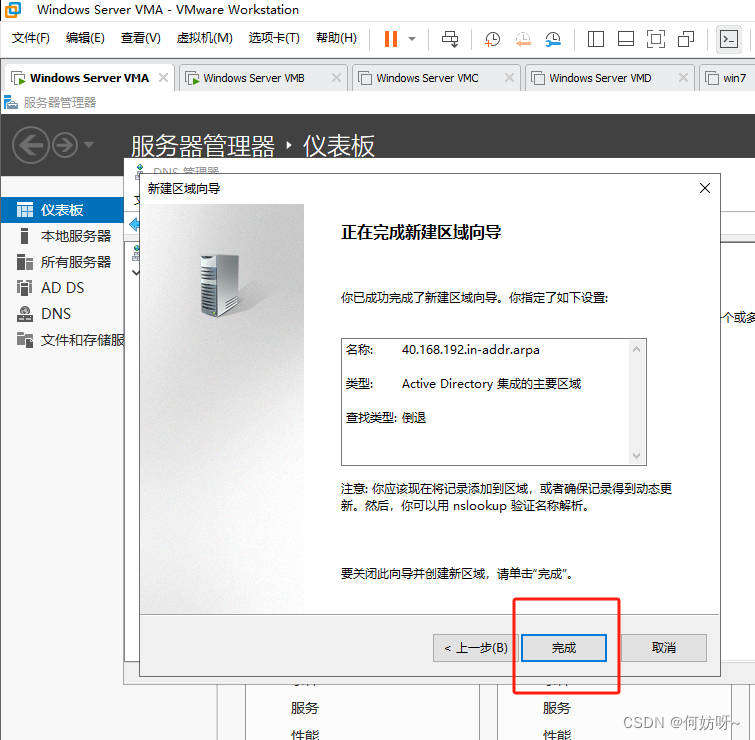This screenshot has width=755, height=740.
Task: Switch to Unity mode icon
Action: coord(686,39)
